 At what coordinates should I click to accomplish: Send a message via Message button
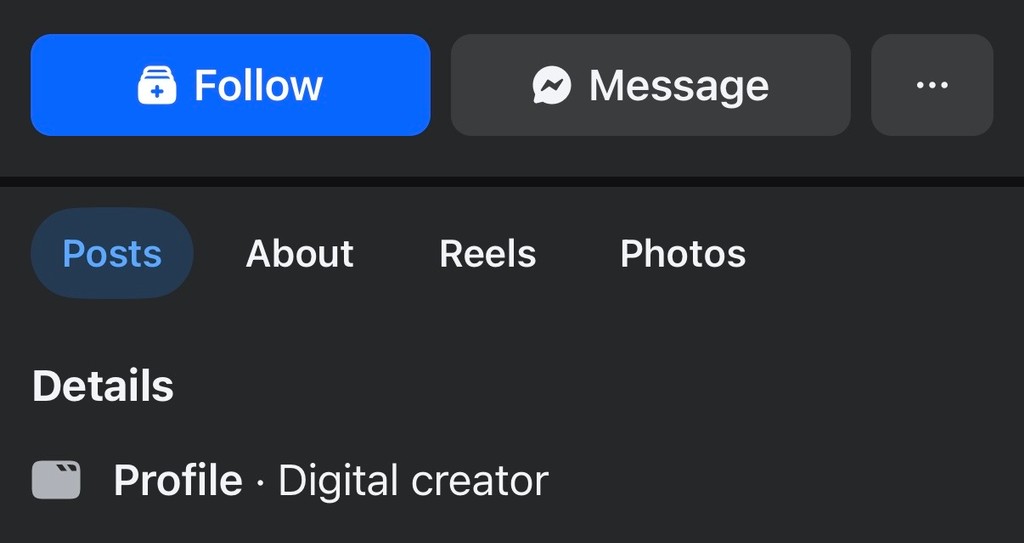(650, 85)
